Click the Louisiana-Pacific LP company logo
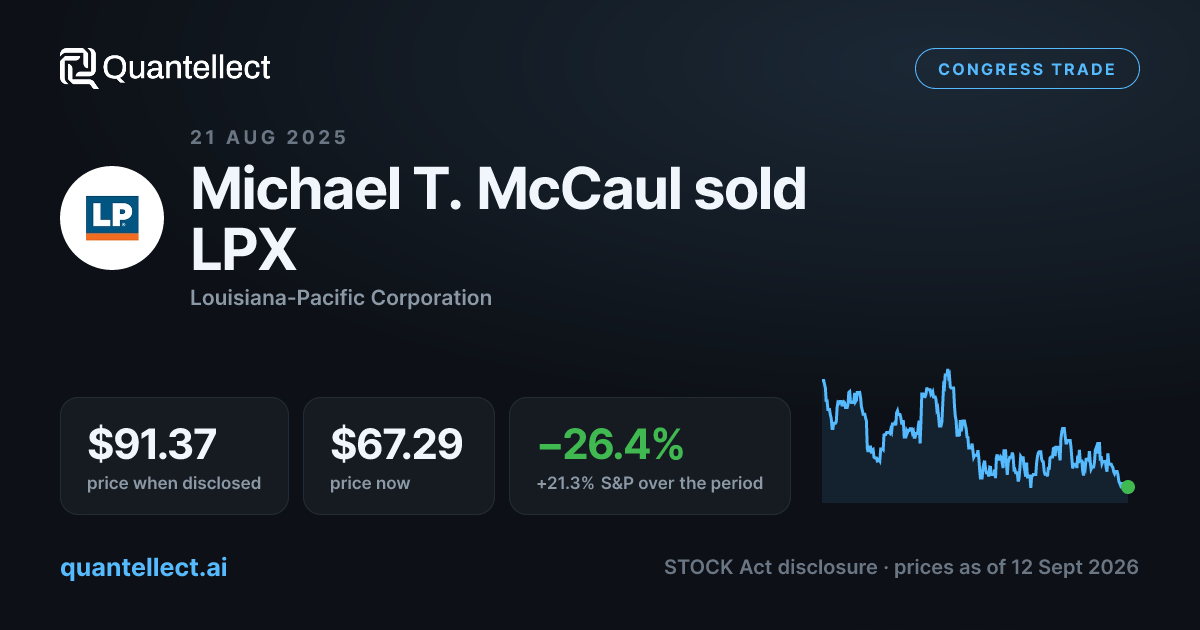This screenshot has height=630, width=1200. (112, 218)
